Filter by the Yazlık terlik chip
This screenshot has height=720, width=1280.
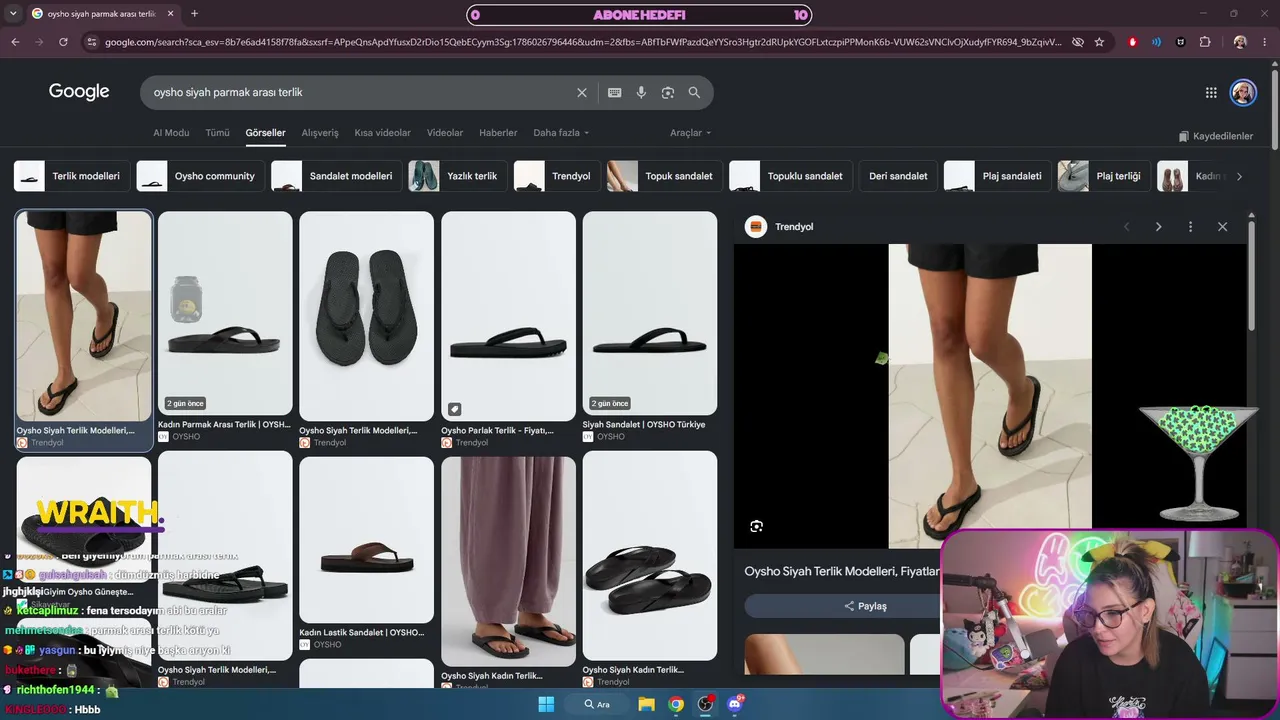click(457, 176)
